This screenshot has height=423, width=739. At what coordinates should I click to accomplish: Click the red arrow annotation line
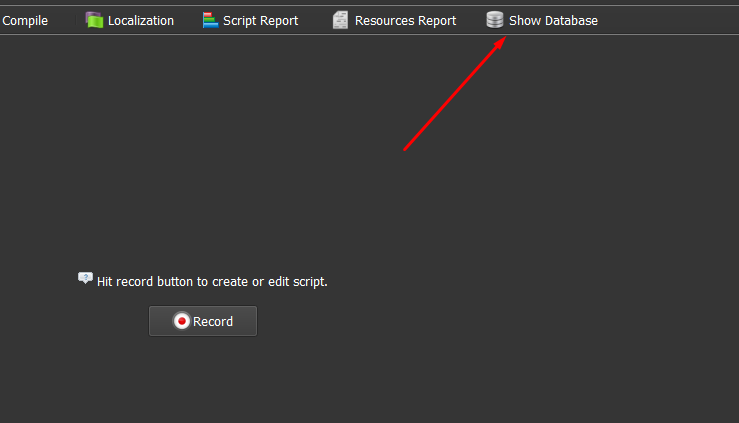[x=450, y=100]
